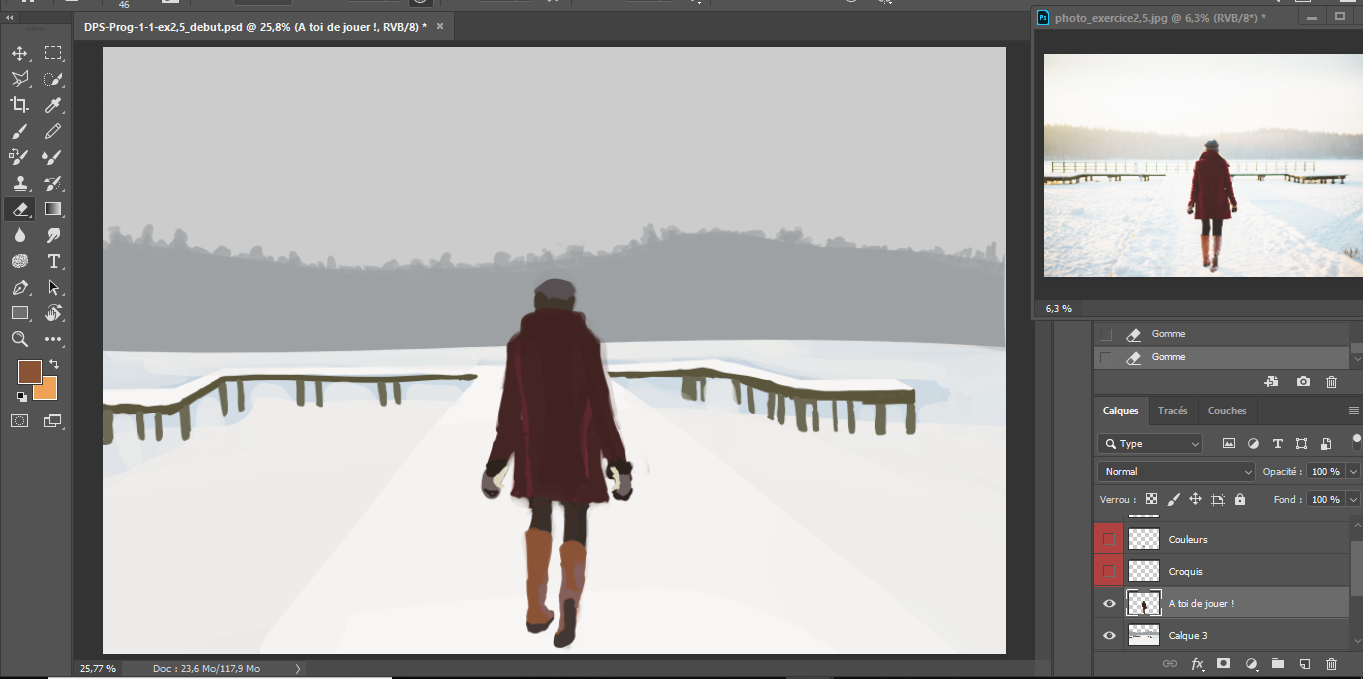Select the Zoom magnifier tool
This screenshot has width=1363, height=679.
[19, 340]
